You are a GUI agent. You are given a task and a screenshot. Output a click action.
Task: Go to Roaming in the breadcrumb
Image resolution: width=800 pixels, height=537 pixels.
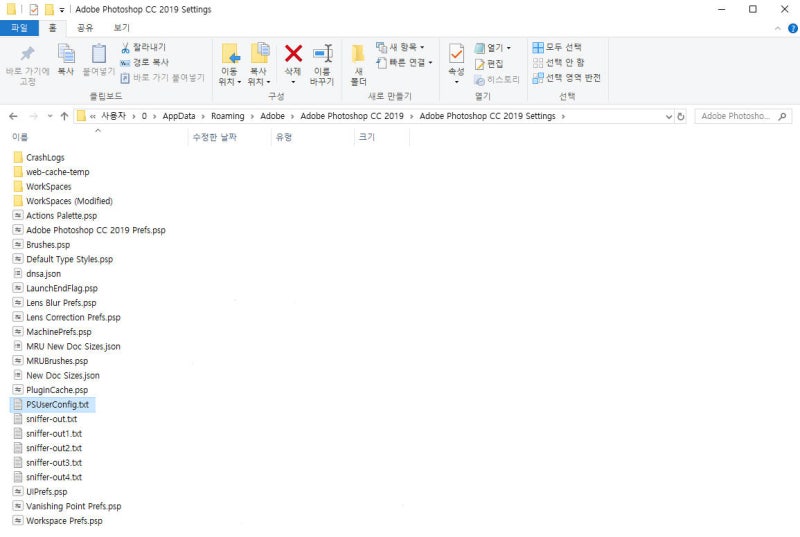pos(228,116)
